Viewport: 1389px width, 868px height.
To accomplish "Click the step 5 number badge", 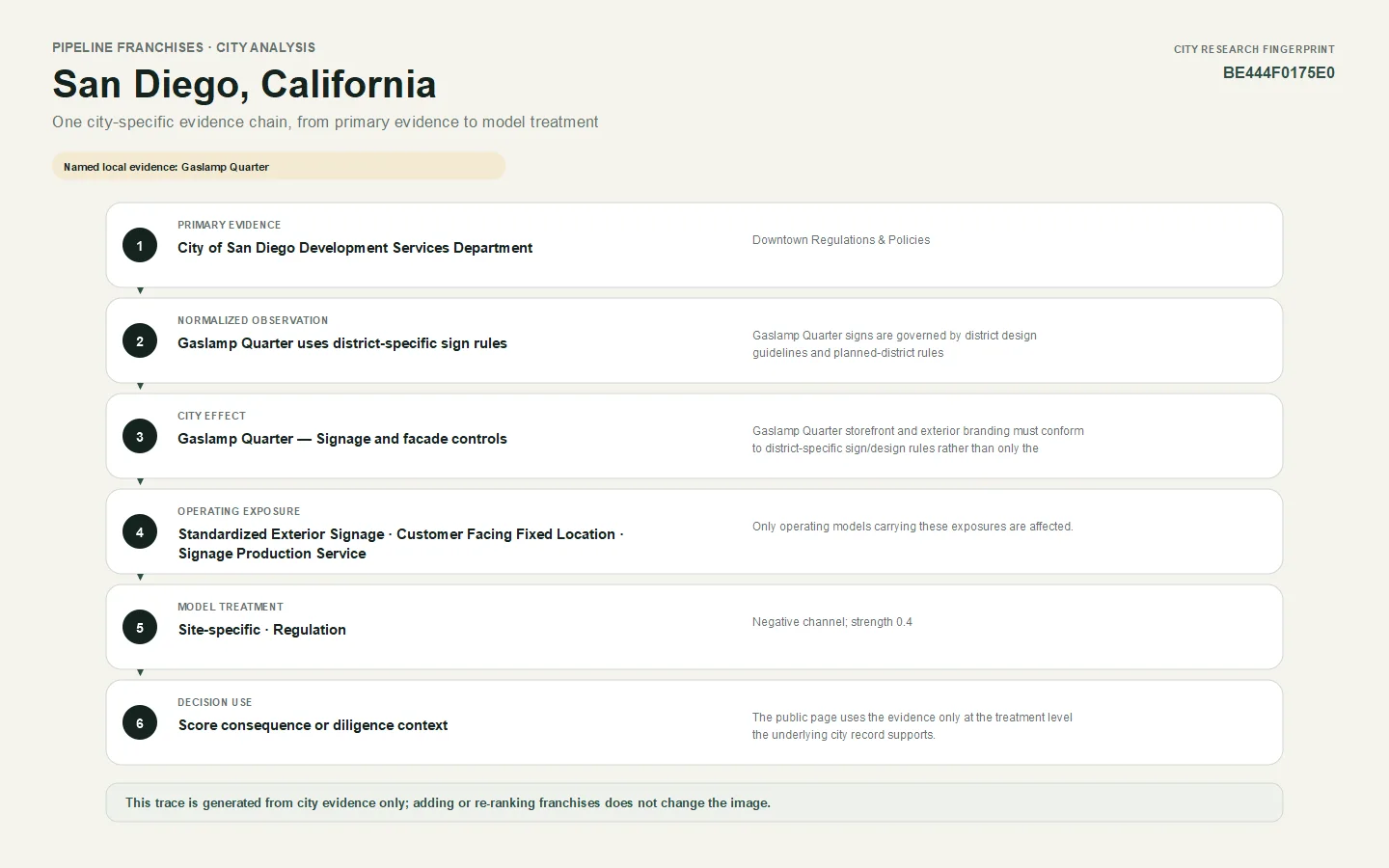I will click(140, 627).
